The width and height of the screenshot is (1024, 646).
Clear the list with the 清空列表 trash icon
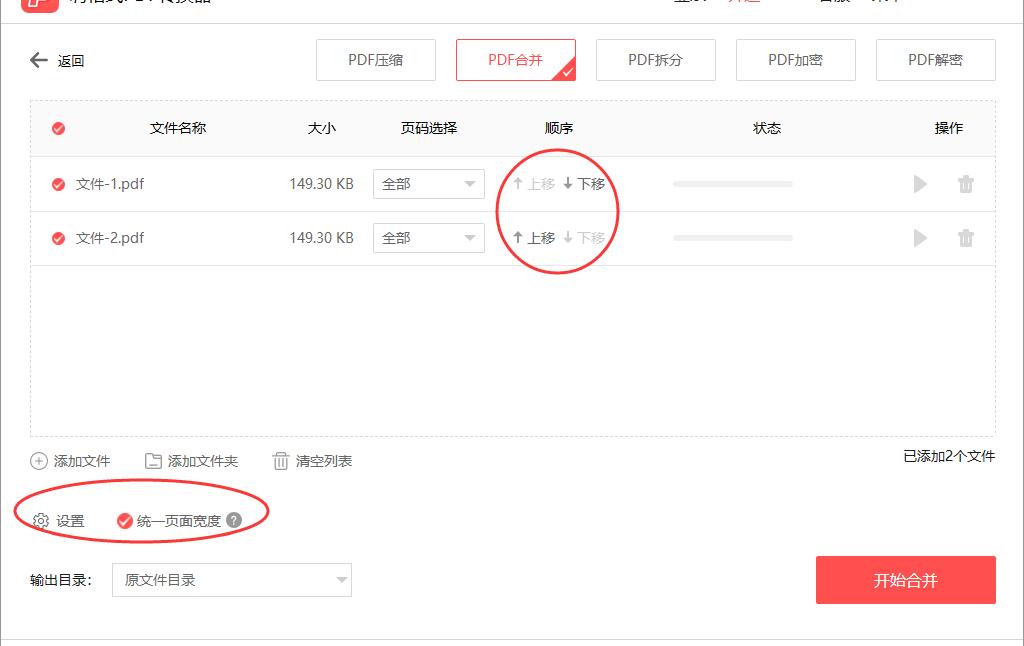[280, 461]
